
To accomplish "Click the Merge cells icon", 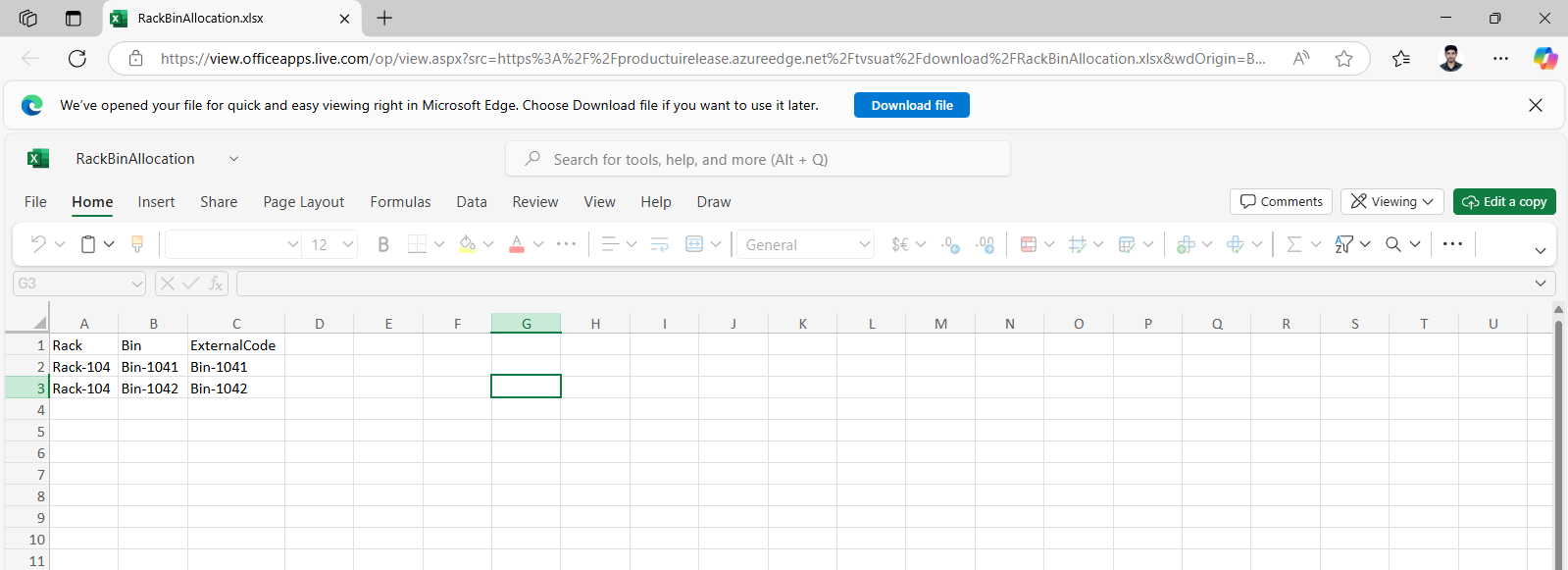I will pyautogui.click(x=694, y=244).
